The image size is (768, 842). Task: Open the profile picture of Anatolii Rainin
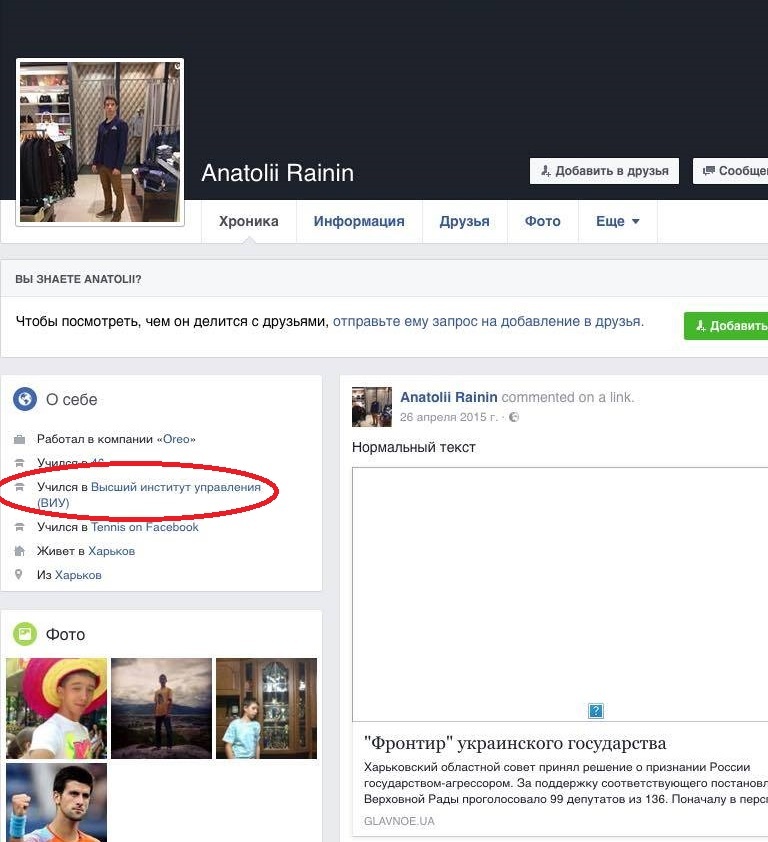point(100,142)
